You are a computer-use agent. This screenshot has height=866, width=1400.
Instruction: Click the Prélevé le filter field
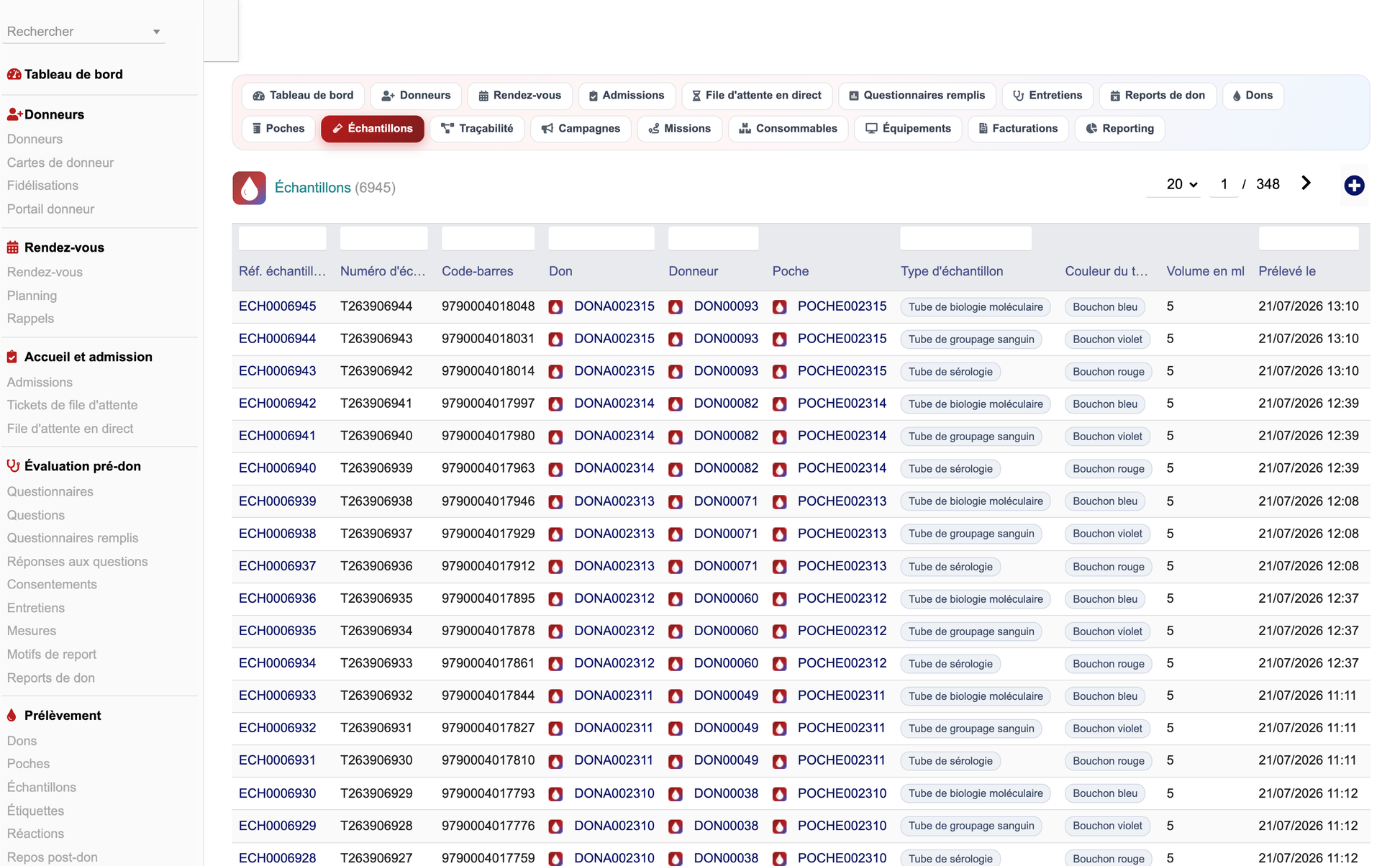1309,239
